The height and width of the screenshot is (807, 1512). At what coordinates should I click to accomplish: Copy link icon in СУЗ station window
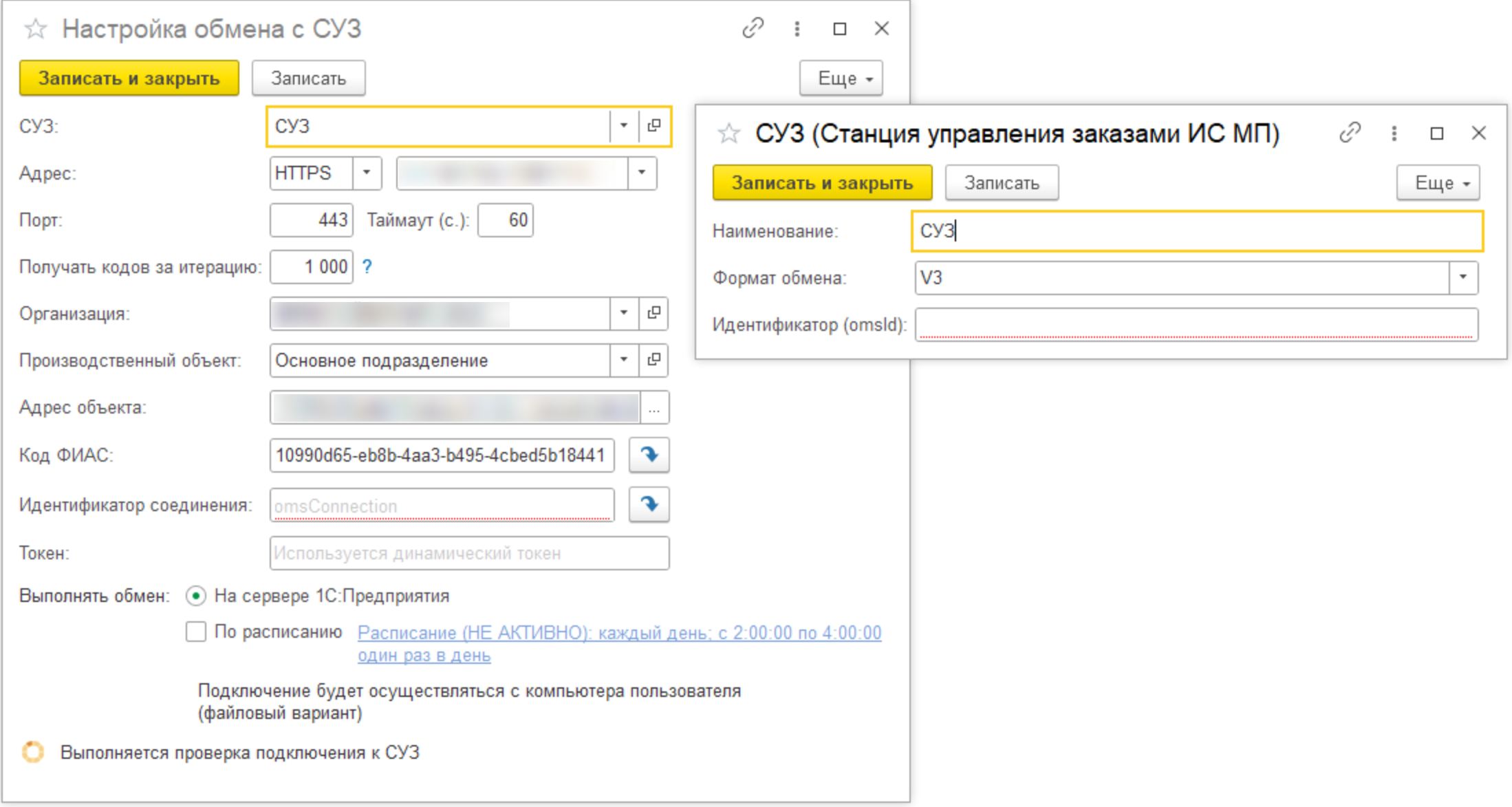[x=1350, y=132]
